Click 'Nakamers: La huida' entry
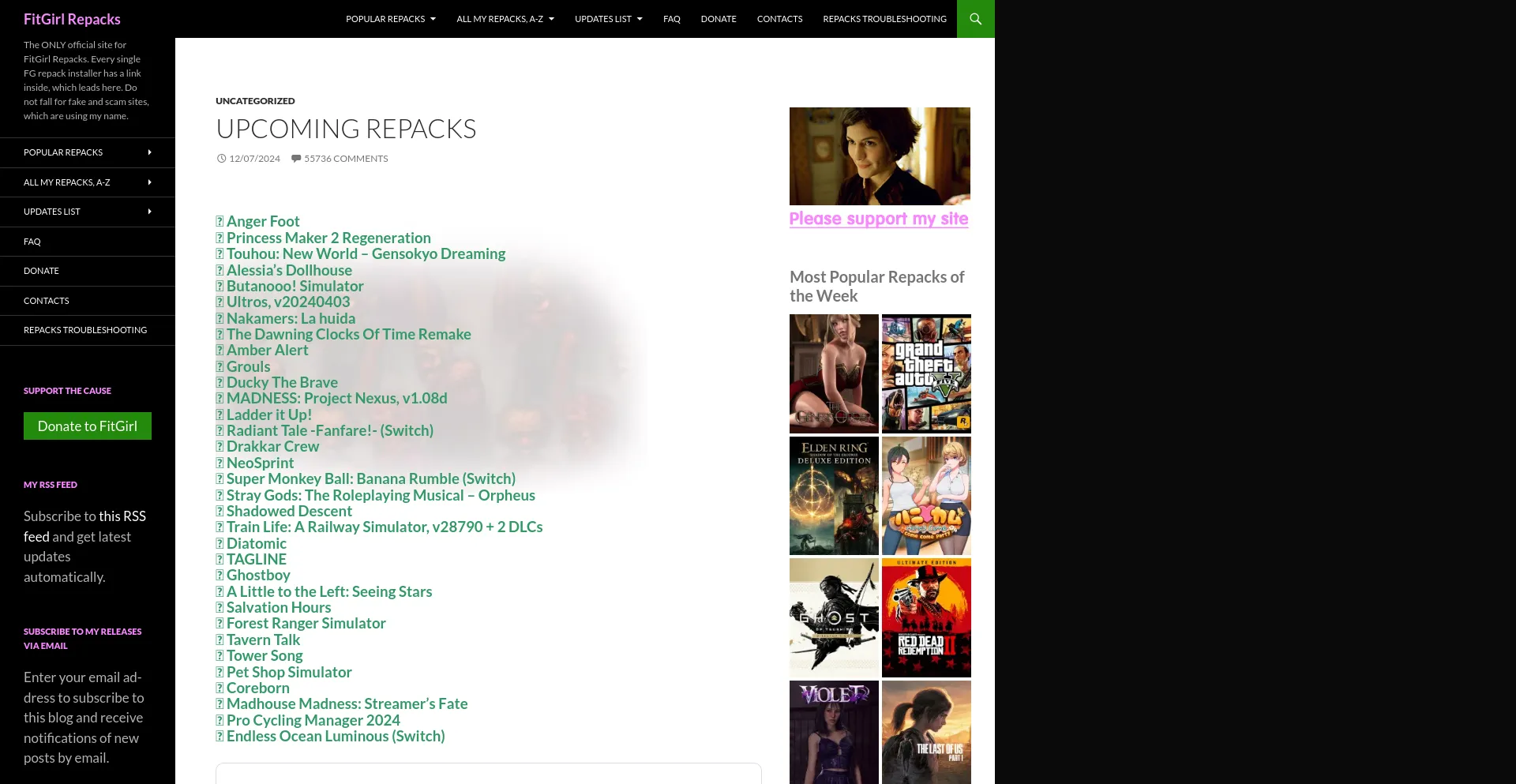 pyautogui.click(x=291, y=318)
